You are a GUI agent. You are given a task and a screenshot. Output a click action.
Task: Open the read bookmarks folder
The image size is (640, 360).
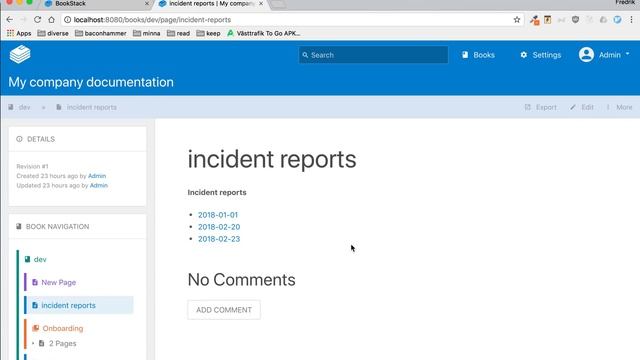point(178,33)
